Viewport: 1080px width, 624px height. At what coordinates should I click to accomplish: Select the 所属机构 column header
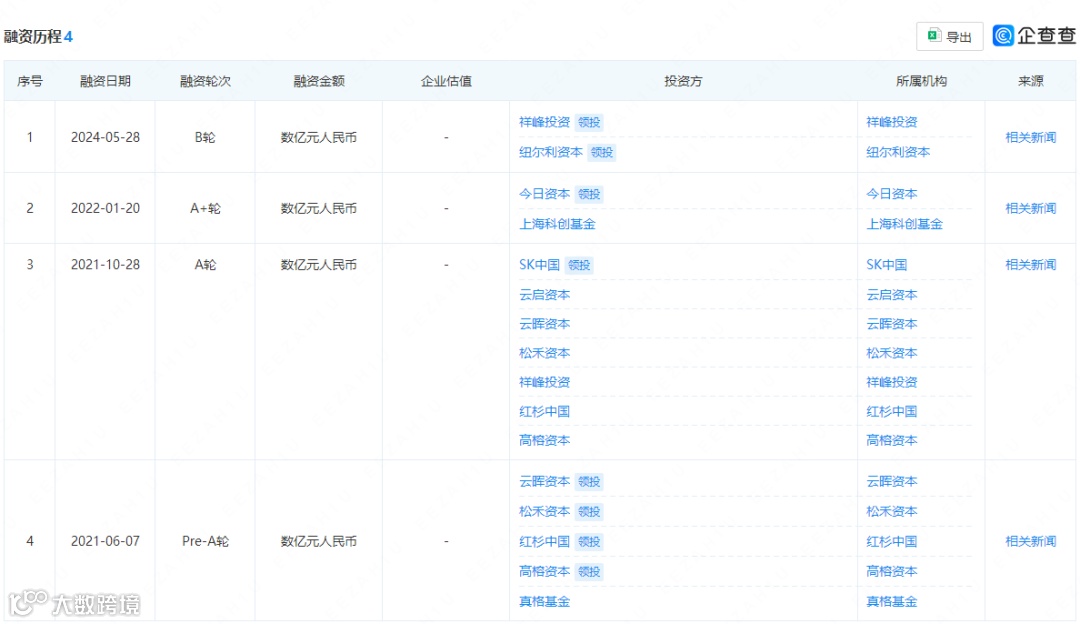[922, 81]
